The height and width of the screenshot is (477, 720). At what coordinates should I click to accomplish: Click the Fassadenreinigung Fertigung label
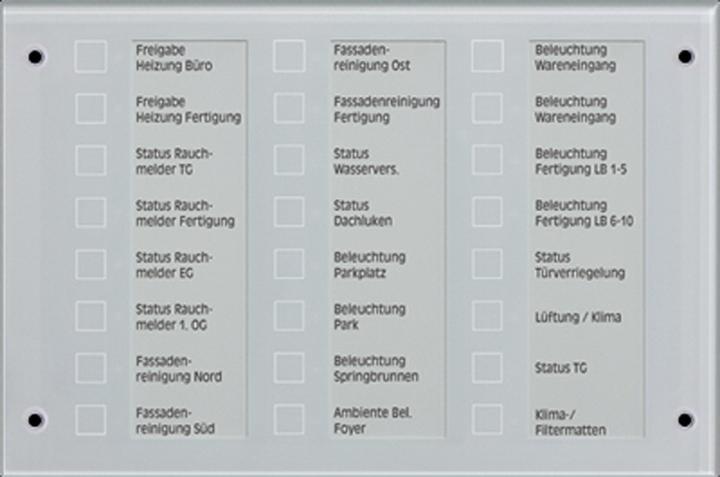(386, 109)
